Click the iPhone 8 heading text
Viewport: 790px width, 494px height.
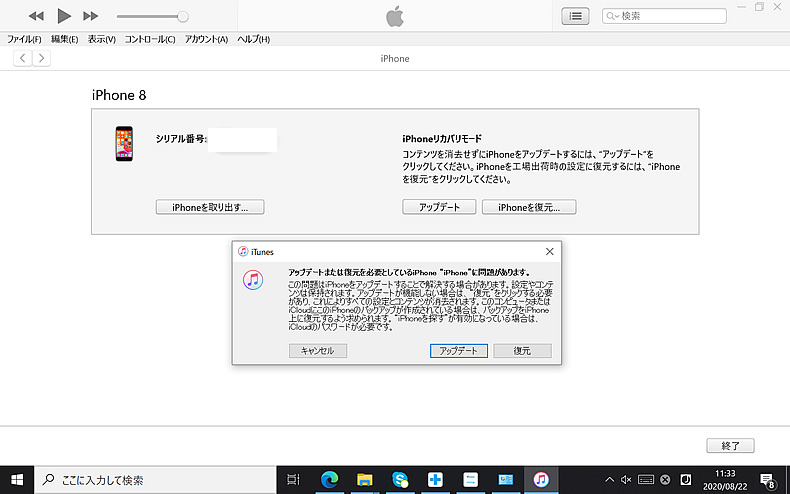tap(119, 95)
